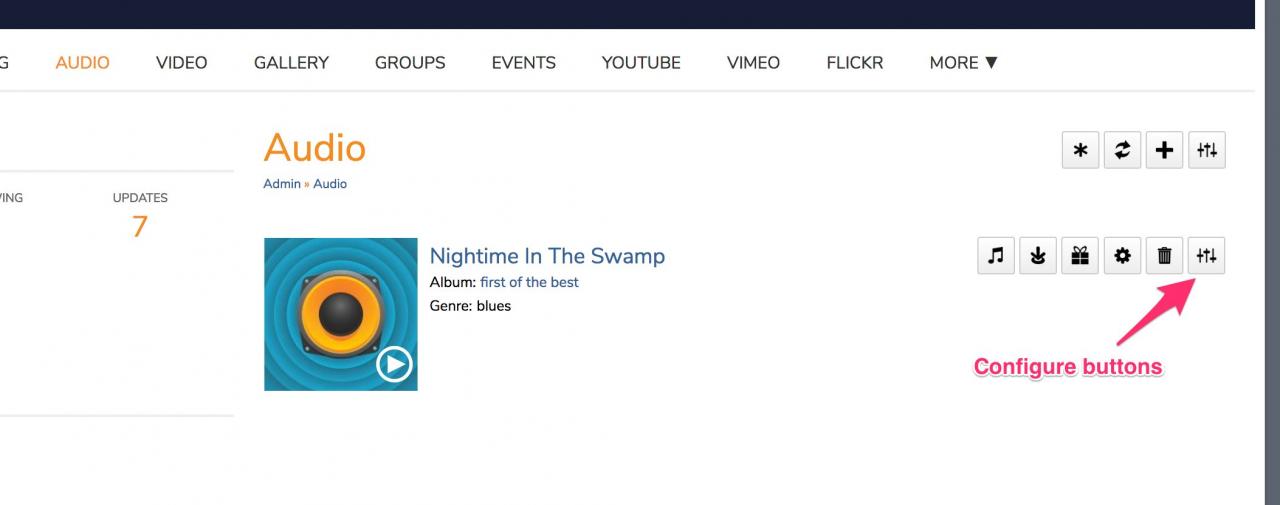Click the Updates count 7

[140, 227]
